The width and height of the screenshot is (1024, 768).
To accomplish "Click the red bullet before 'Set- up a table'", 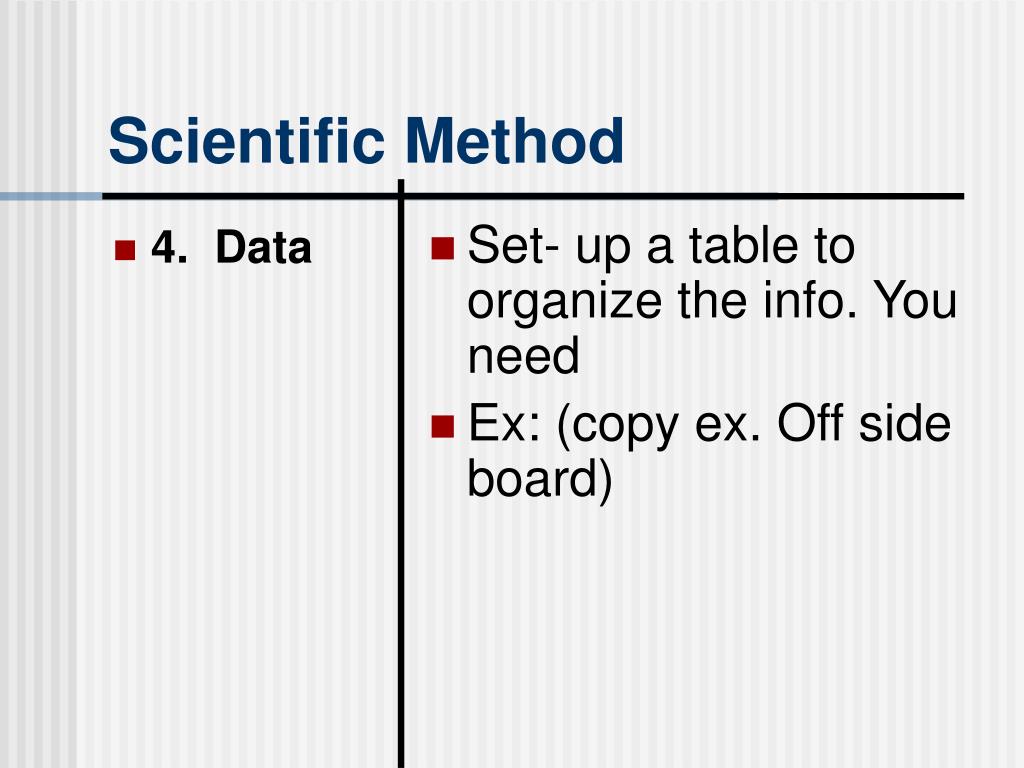I will (x=443, y=248).
